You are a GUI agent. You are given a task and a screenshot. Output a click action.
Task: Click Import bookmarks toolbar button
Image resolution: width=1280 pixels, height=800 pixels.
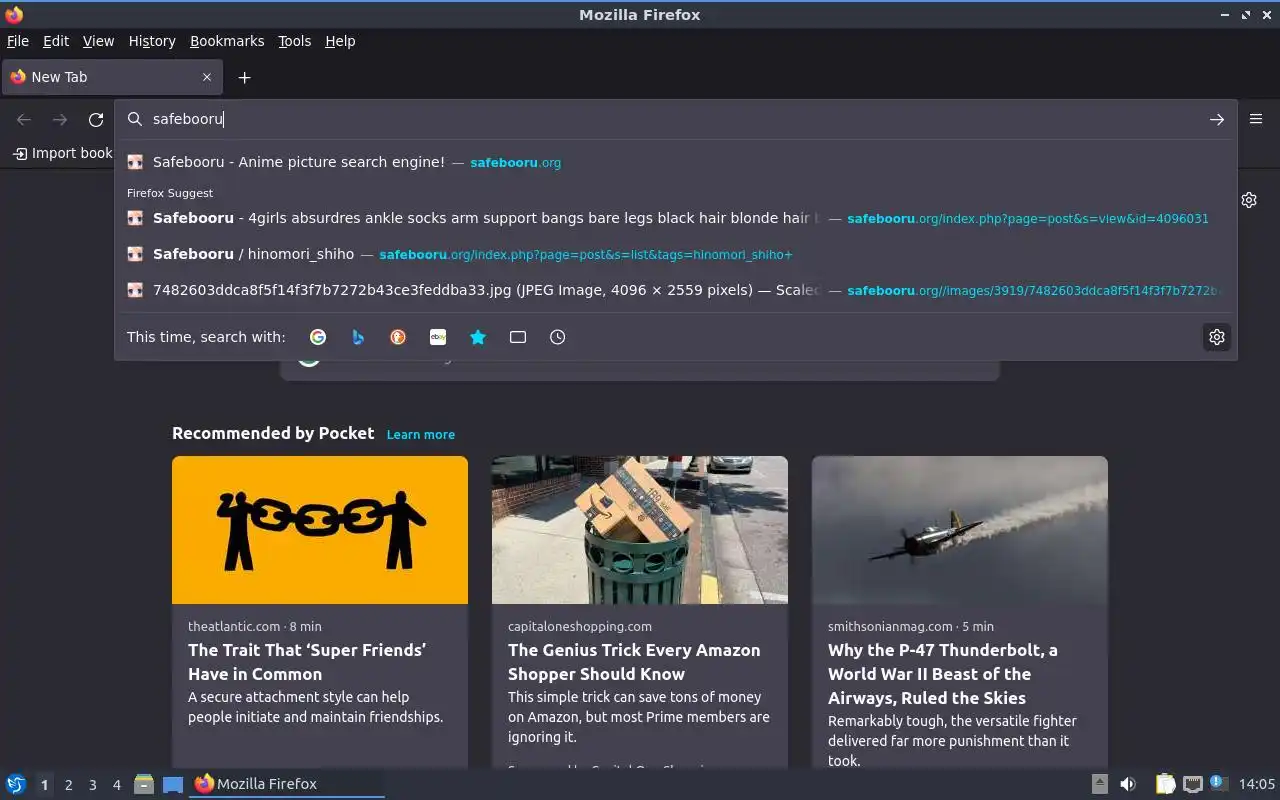(x=62, y=153)
